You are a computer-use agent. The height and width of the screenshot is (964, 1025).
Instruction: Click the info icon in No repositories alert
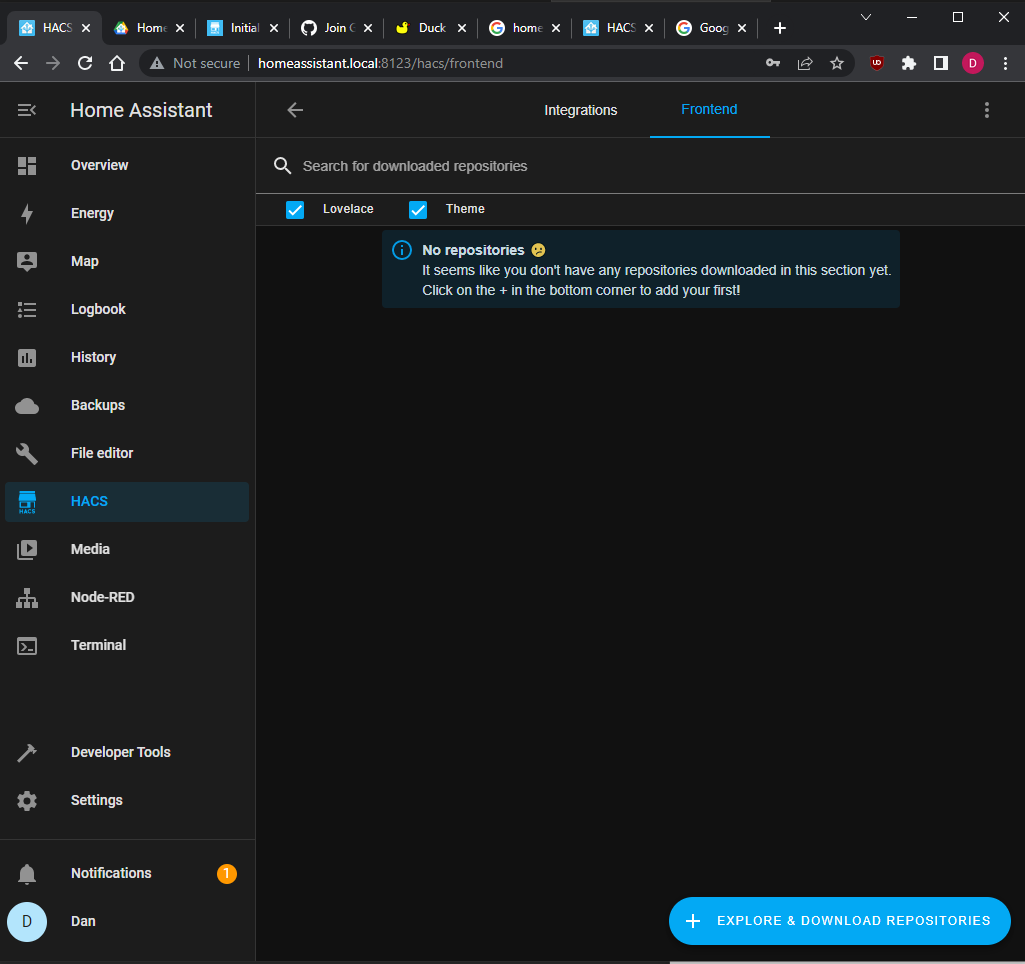401,250
